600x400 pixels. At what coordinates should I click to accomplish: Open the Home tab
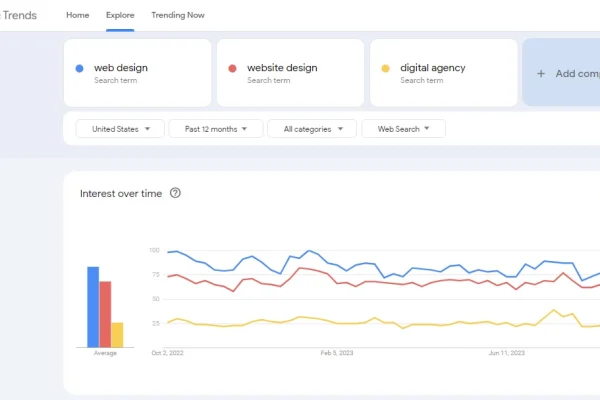point(78,15)
